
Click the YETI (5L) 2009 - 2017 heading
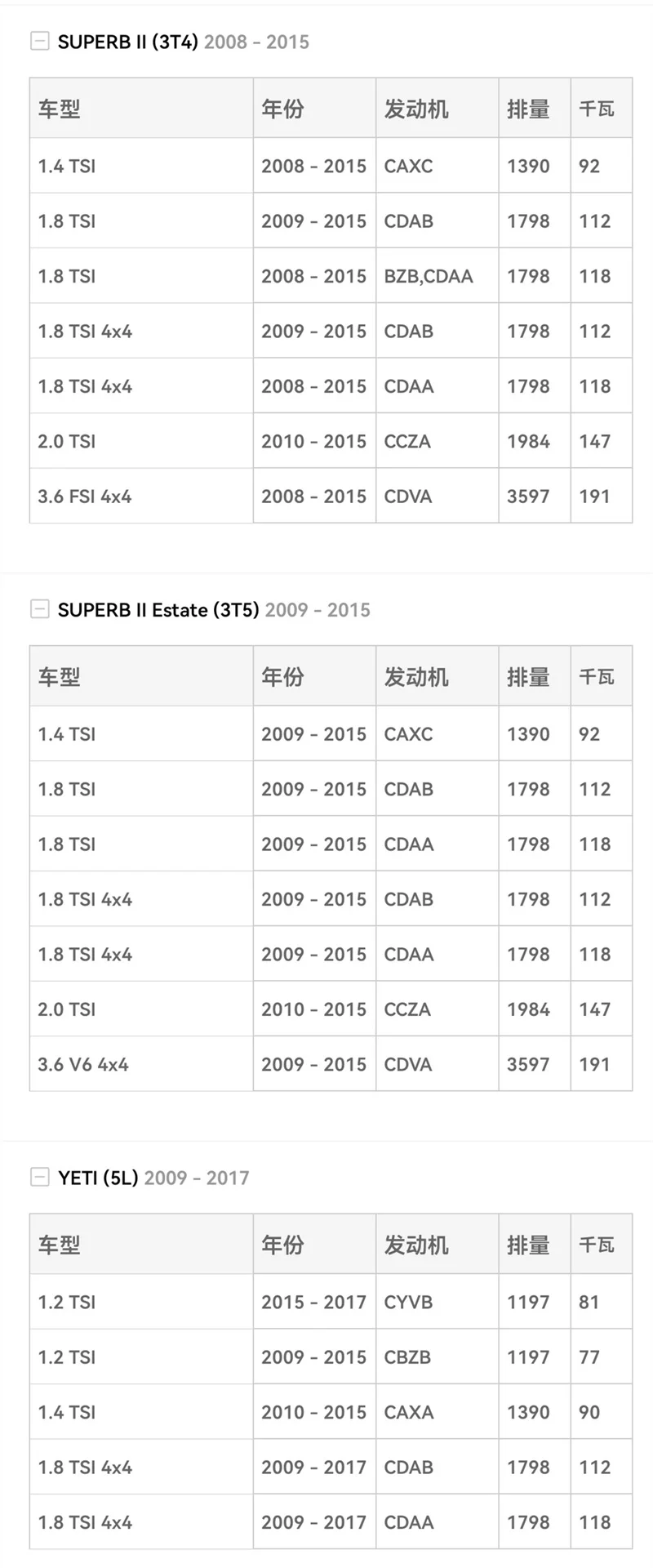pos(153,1178)
